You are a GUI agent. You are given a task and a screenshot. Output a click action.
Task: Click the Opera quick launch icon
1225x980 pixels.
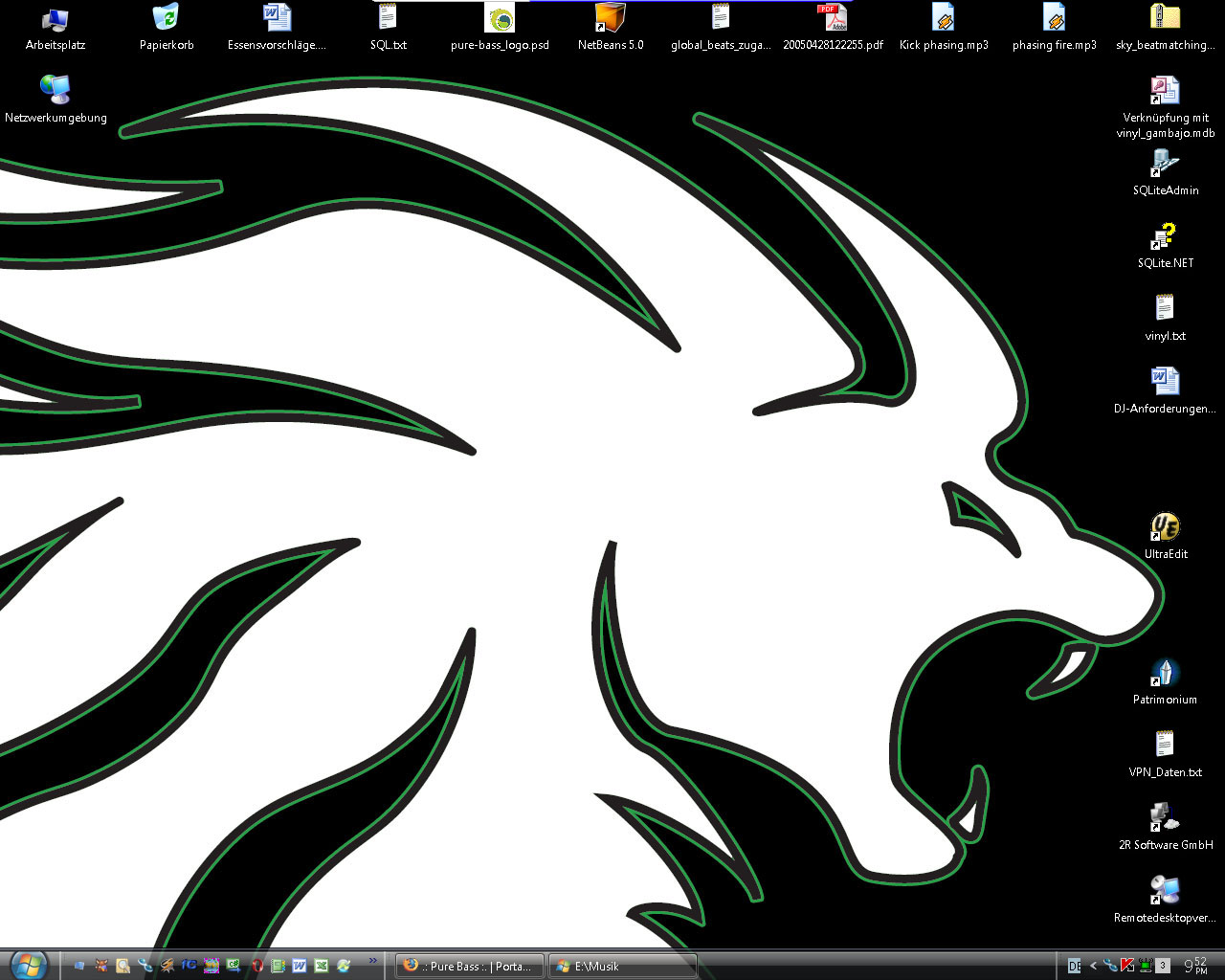click(x=256, y=966)
